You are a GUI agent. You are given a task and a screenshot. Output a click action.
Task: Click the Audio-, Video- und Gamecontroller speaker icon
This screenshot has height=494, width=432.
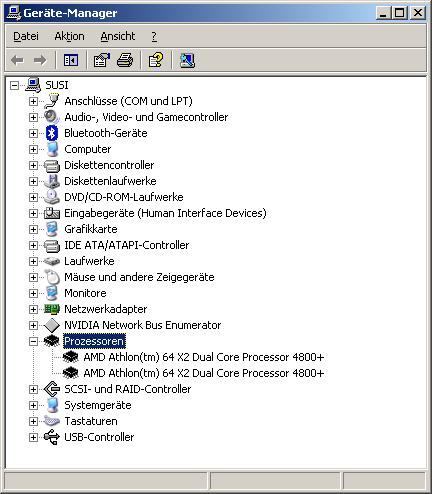[x=52, y=117]
